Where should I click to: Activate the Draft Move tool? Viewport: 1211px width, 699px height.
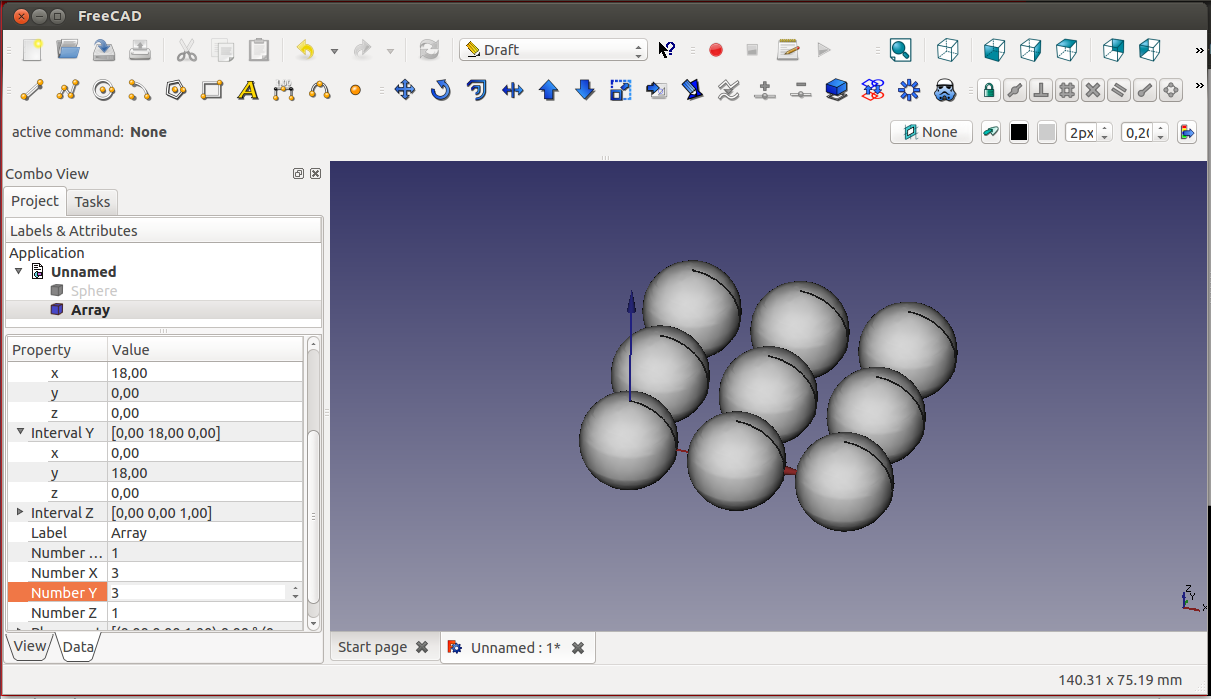pos(404,91)
